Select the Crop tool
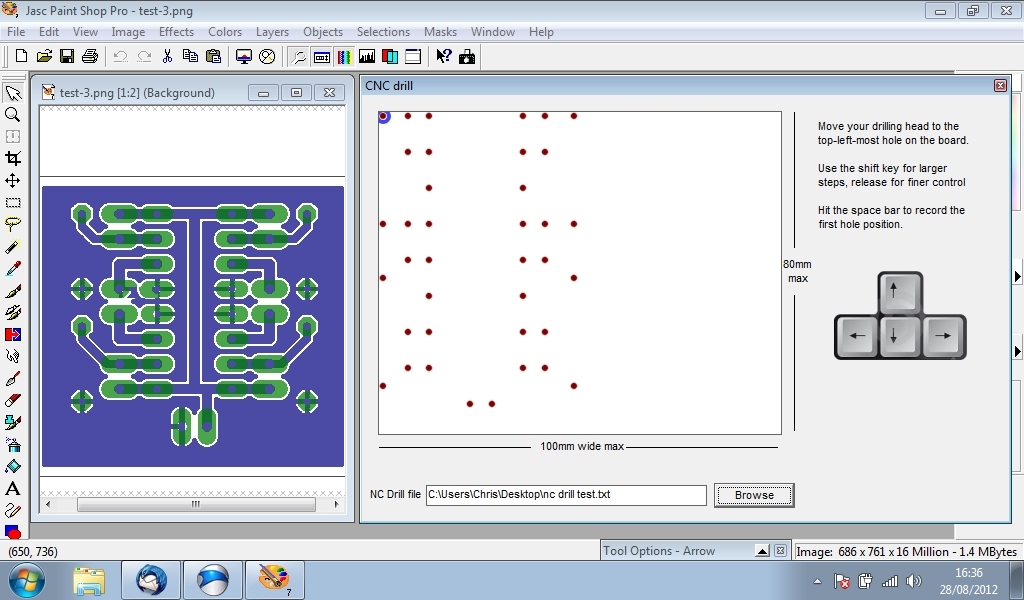Image resolution: width=1024 pixels, height=600 pixels. [13, 158]
